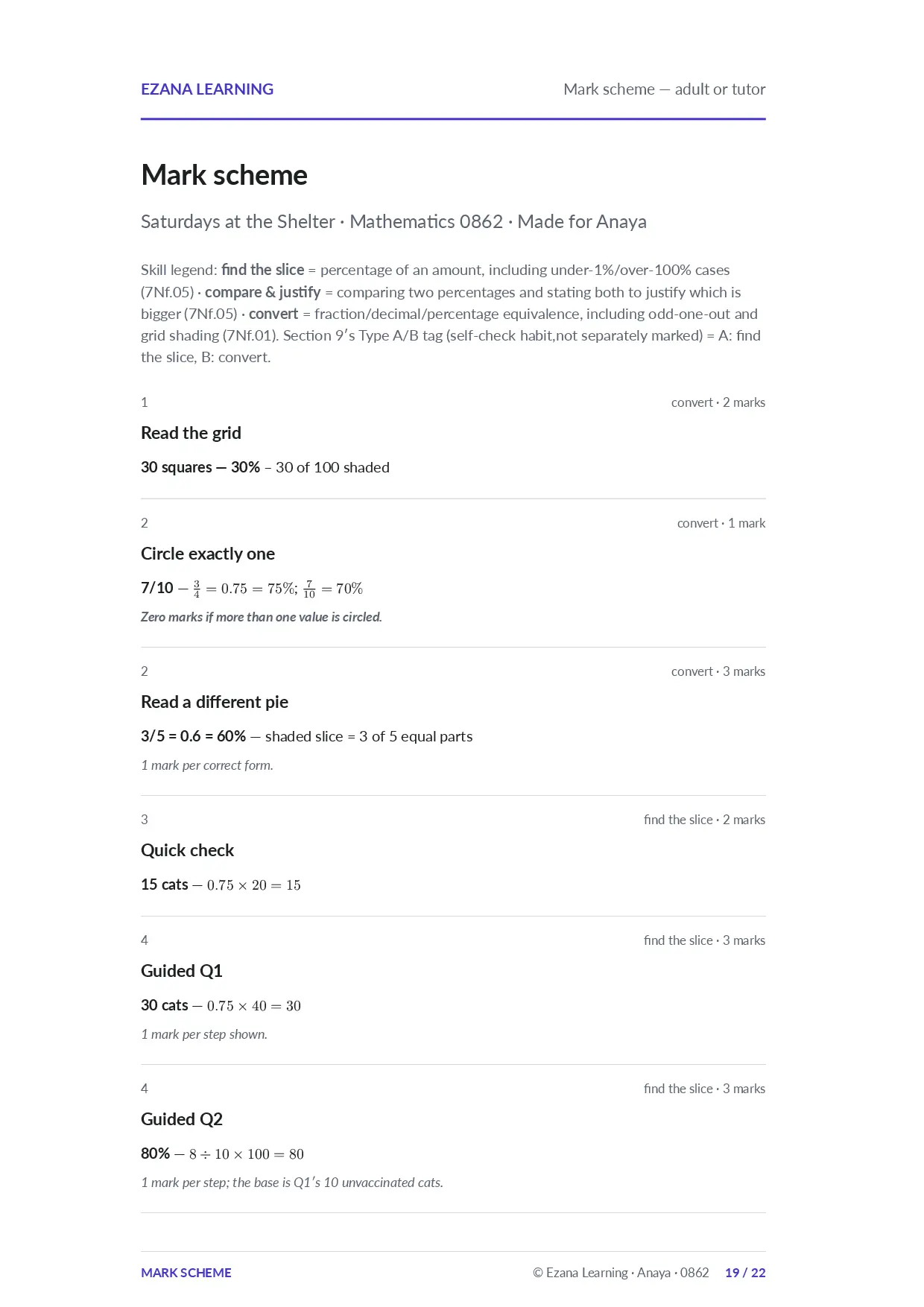Select the 'Mark scheme' main title
Viewport: 924px width, 1307px height.
(x=224, y=175)
